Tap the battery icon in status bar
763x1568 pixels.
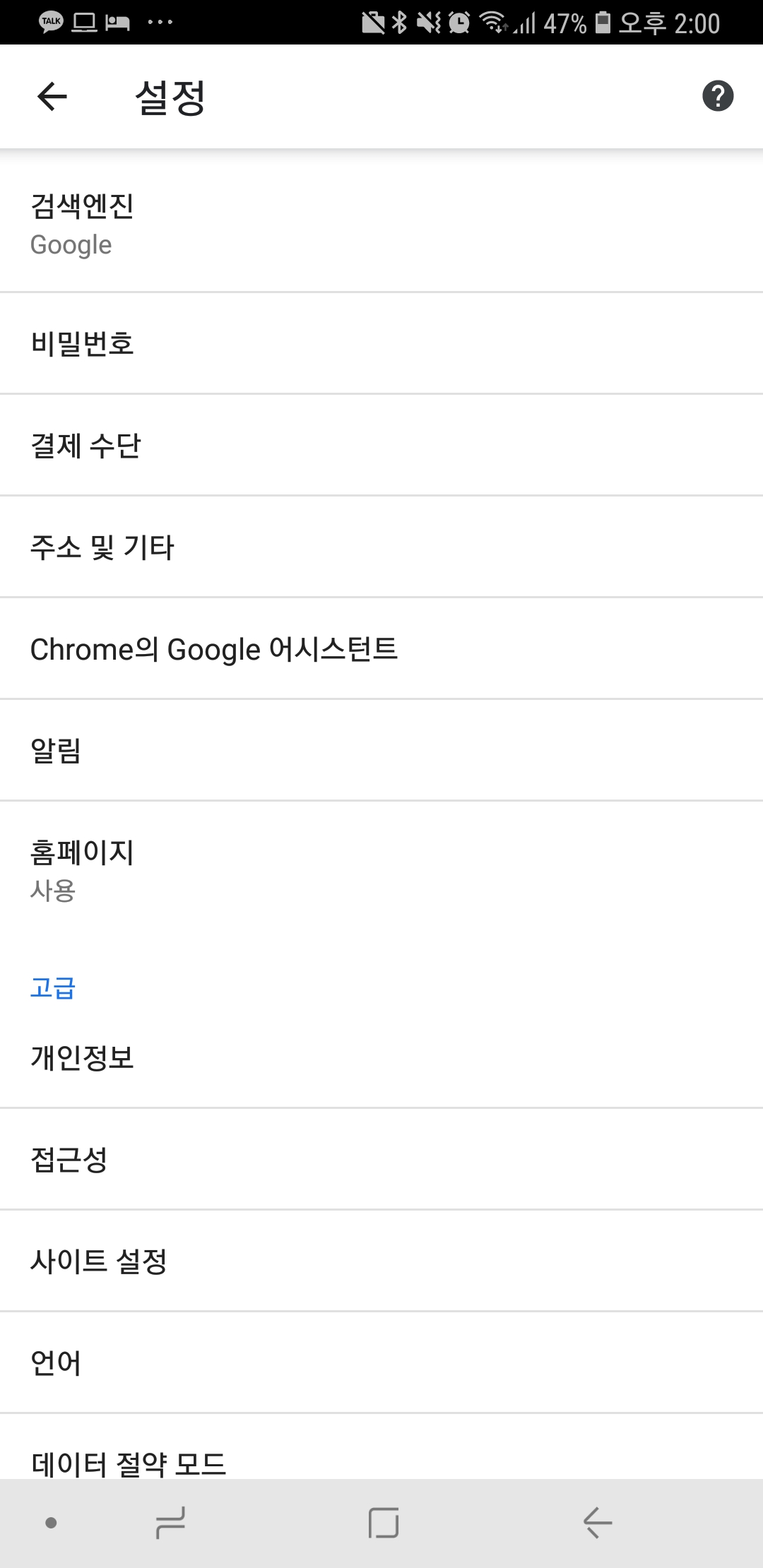[x=603, y=23]
